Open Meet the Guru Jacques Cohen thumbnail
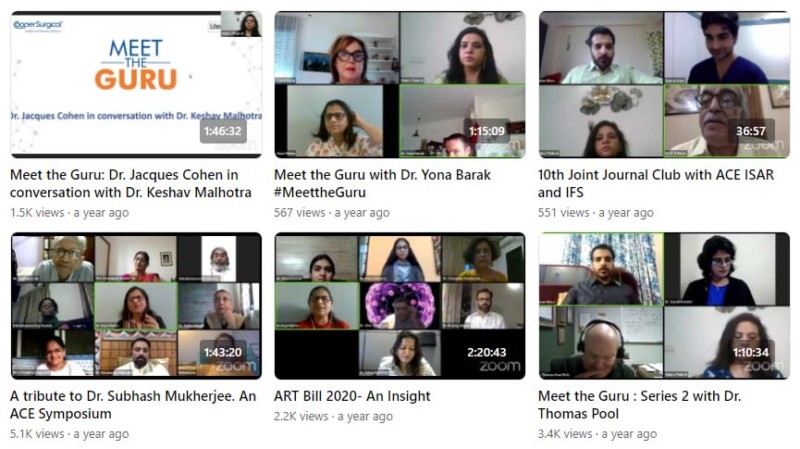This screenshot has width=800, height=449. [x=136, y=84]
